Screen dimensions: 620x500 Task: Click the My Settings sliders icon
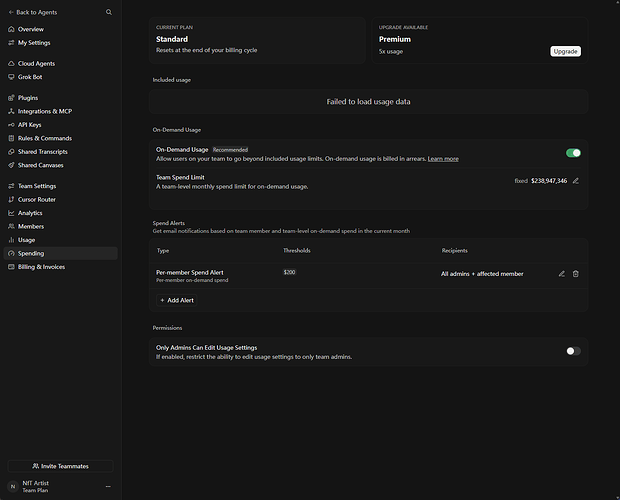coord(11,43)
